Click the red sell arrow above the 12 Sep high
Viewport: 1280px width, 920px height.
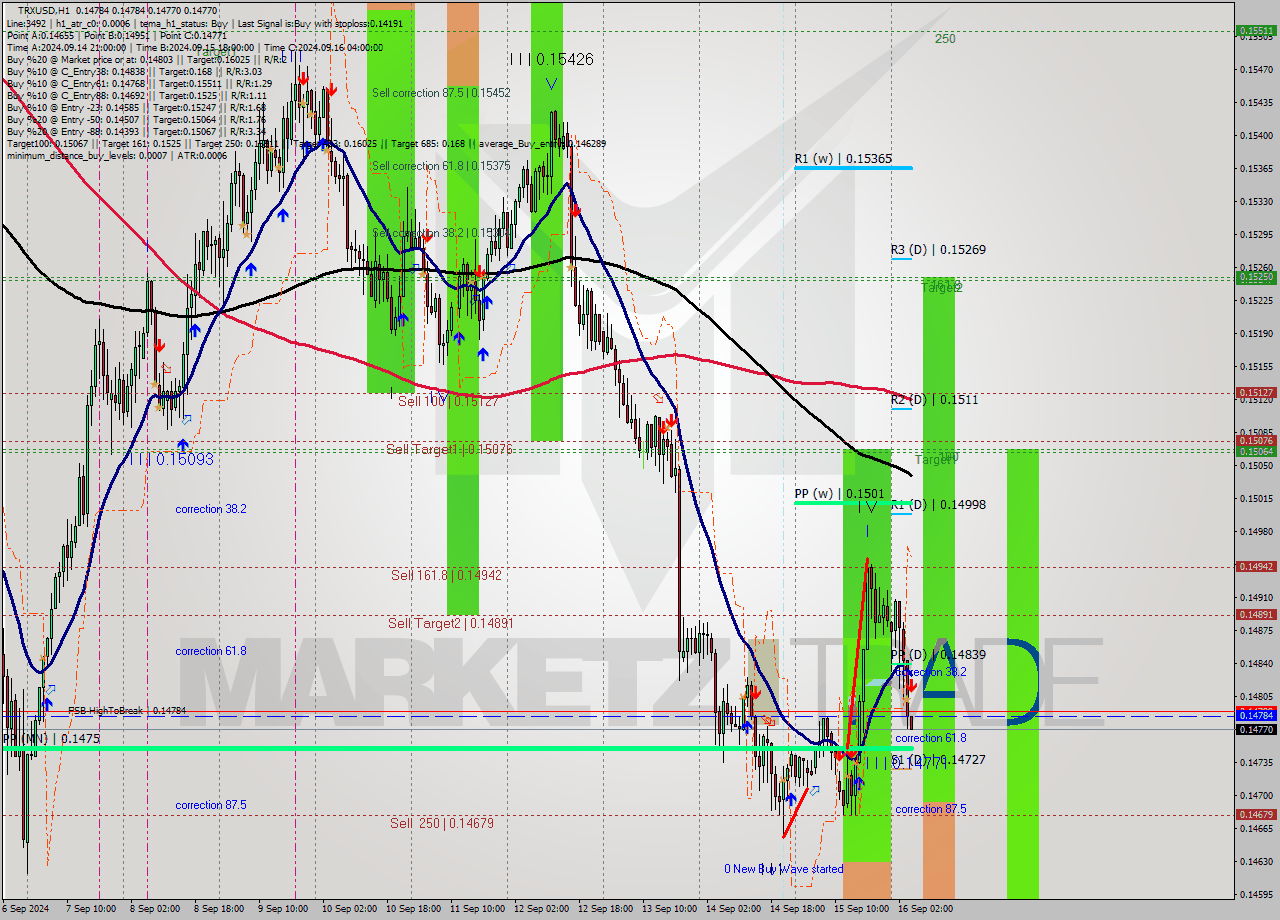(x=575, y=210)
